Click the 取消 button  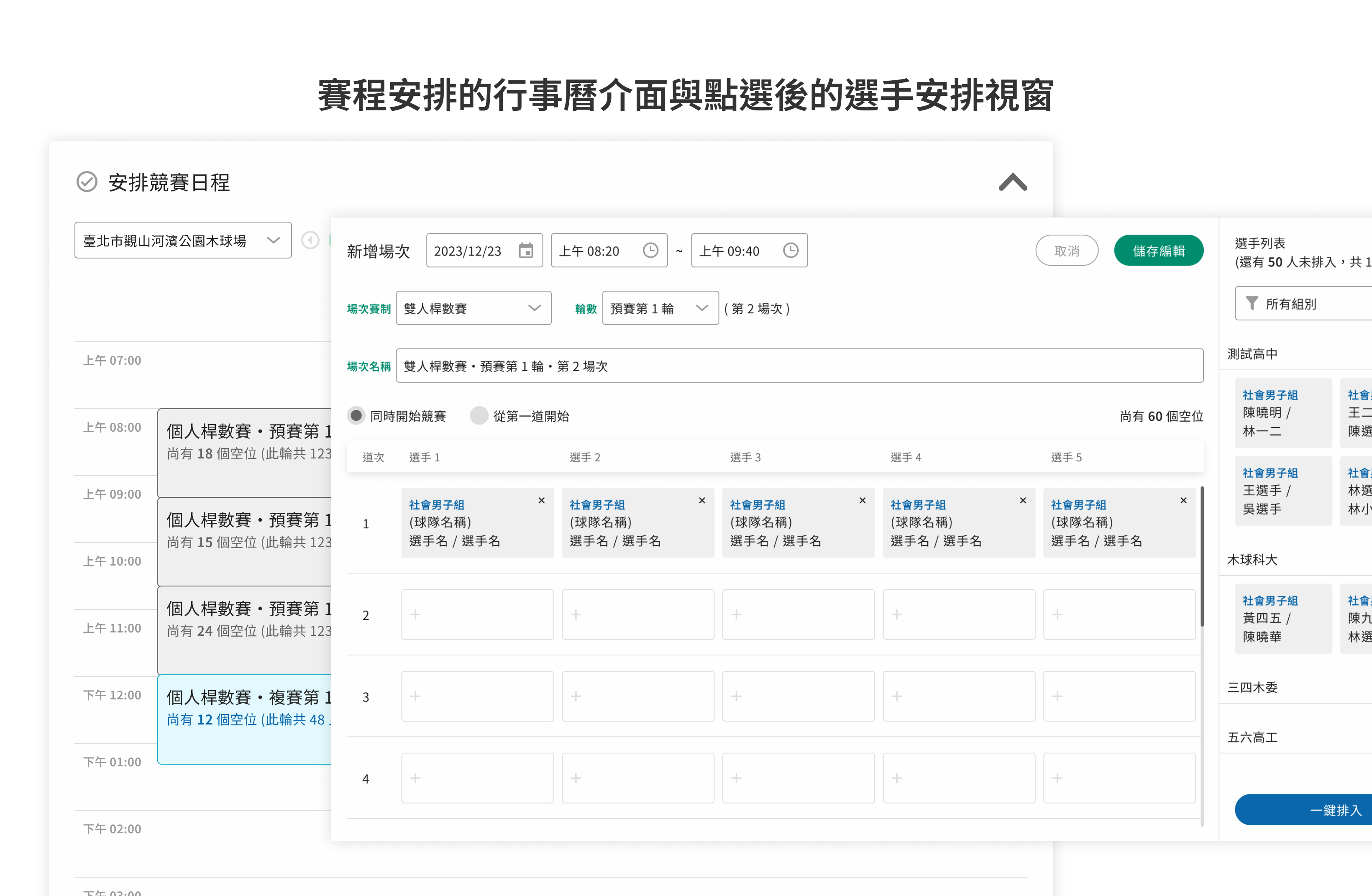pyautogui.click(x=1067, y=250)
